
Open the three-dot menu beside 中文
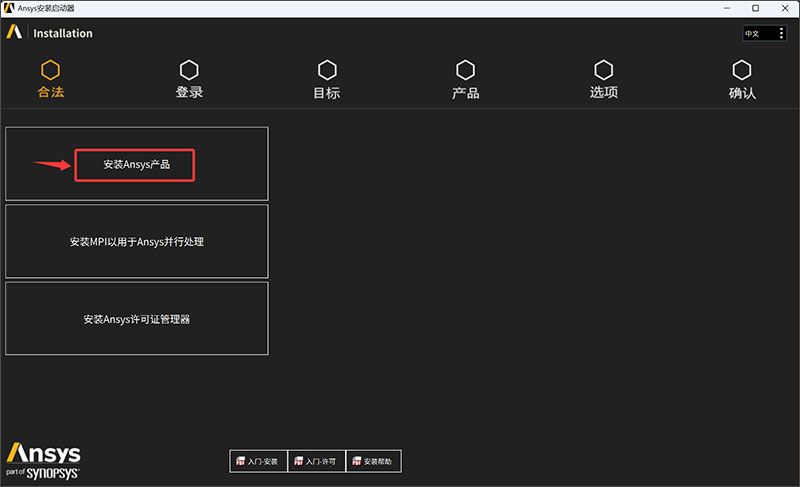[781, 33]
